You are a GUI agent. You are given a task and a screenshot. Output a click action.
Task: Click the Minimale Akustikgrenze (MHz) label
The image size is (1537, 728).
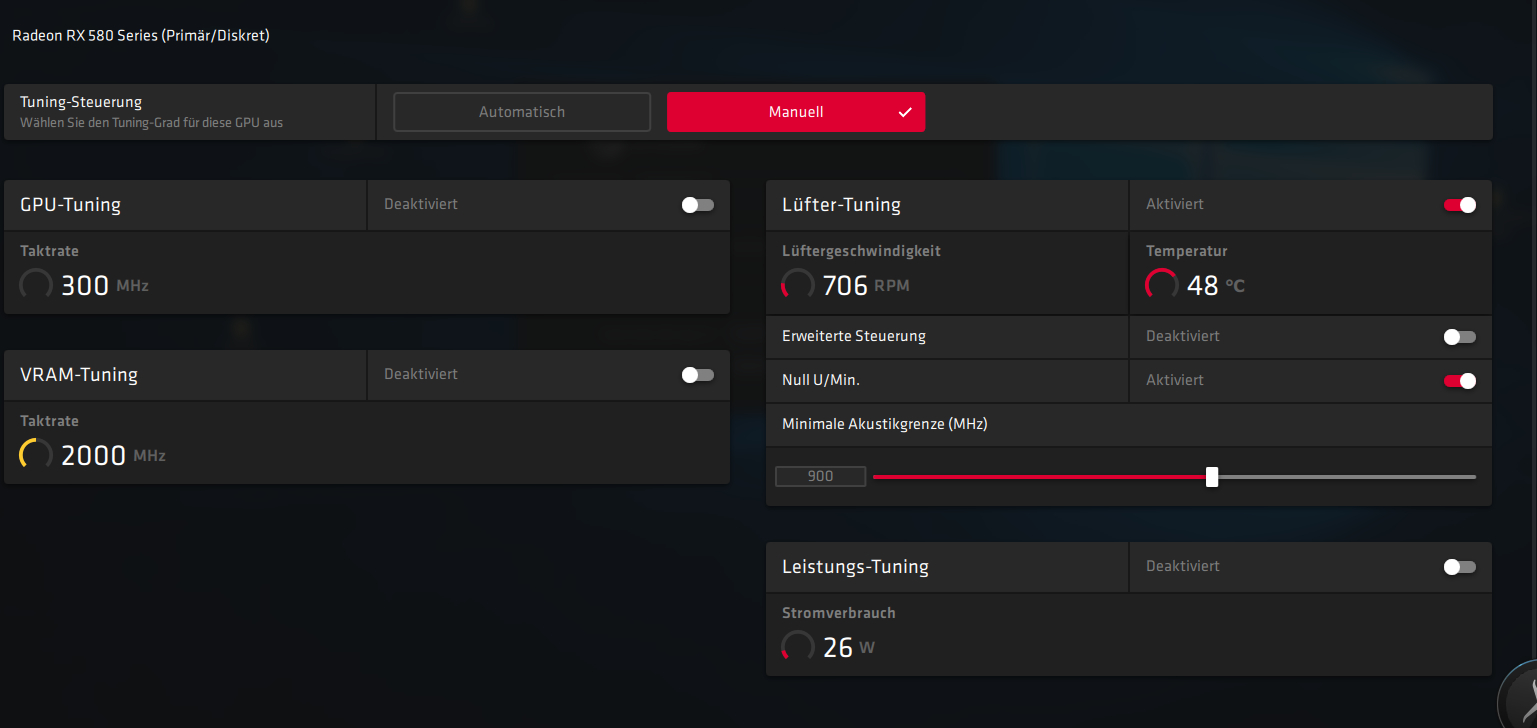click(x=885, y=424)
